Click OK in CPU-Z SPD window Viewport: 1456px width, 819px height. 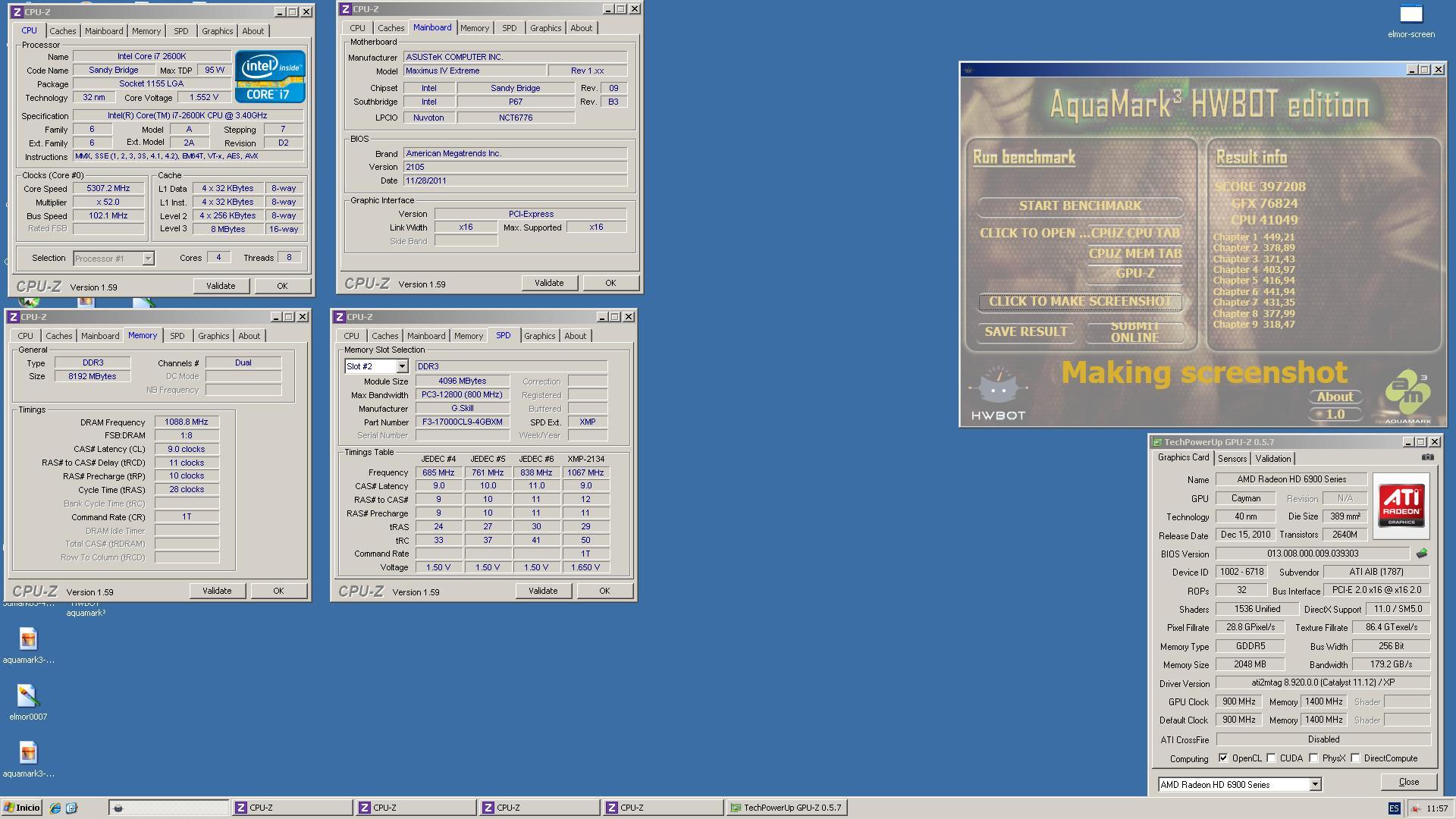[604, 591]
